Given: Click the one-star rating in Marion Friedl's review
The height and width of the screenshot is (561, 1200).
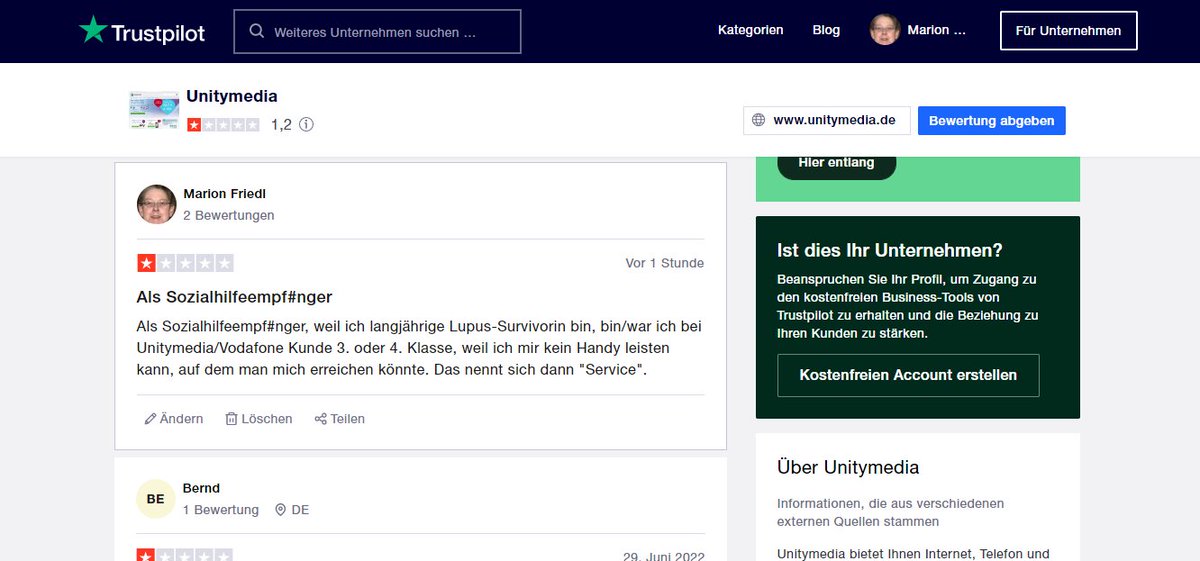Looking at the screenshot, I should point(185,264).
